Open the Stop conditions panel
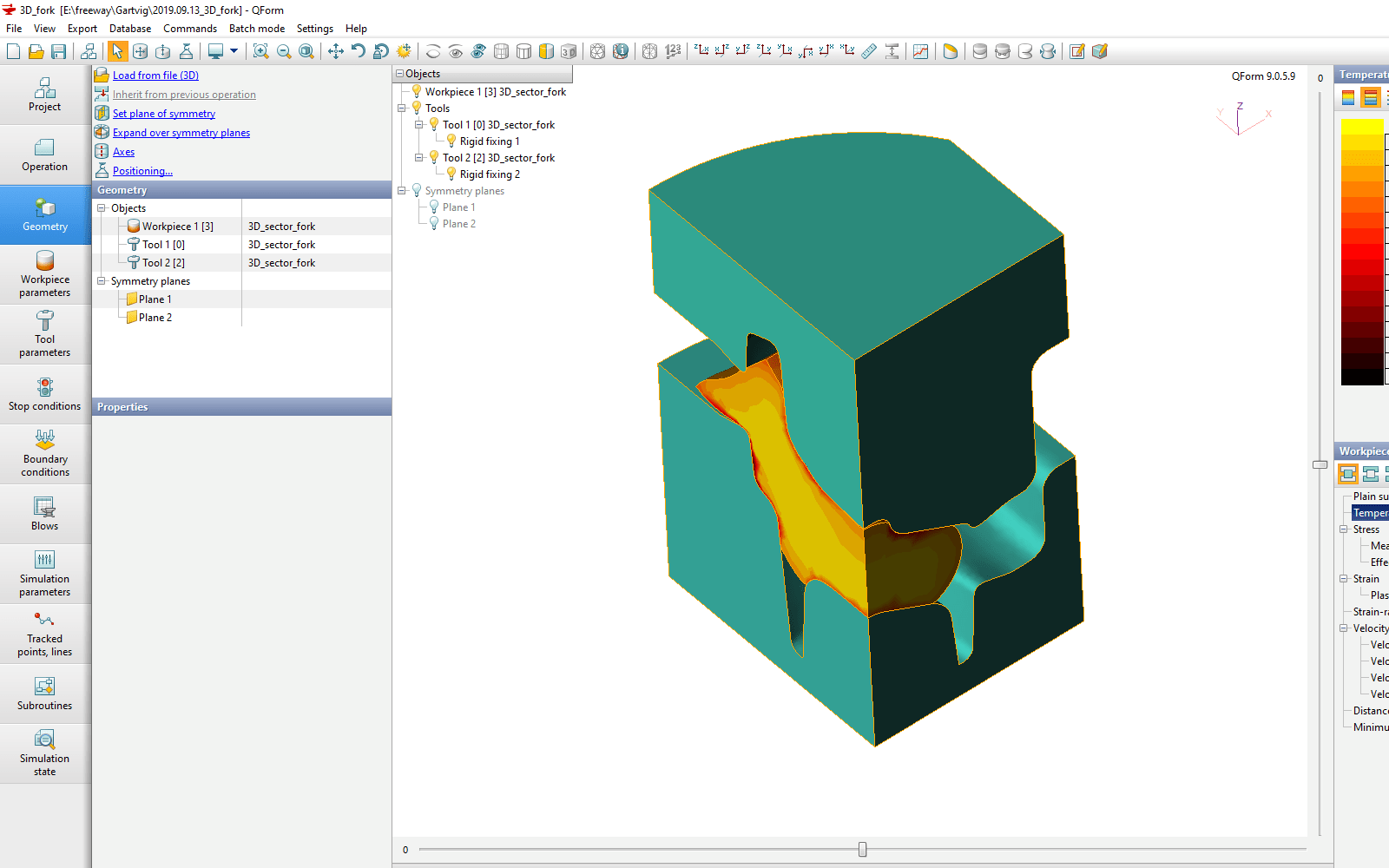This screenshot has width=1389, height=868. click(x=45, y=394)
